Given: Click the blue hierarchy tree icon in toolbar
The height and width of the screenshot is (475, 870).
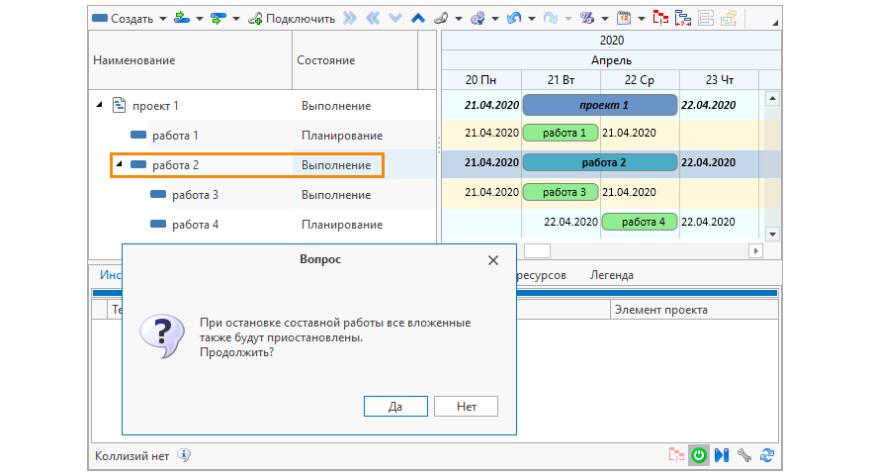Looking at the screenshot, I should pyautogui.click(x=683, y=18).
